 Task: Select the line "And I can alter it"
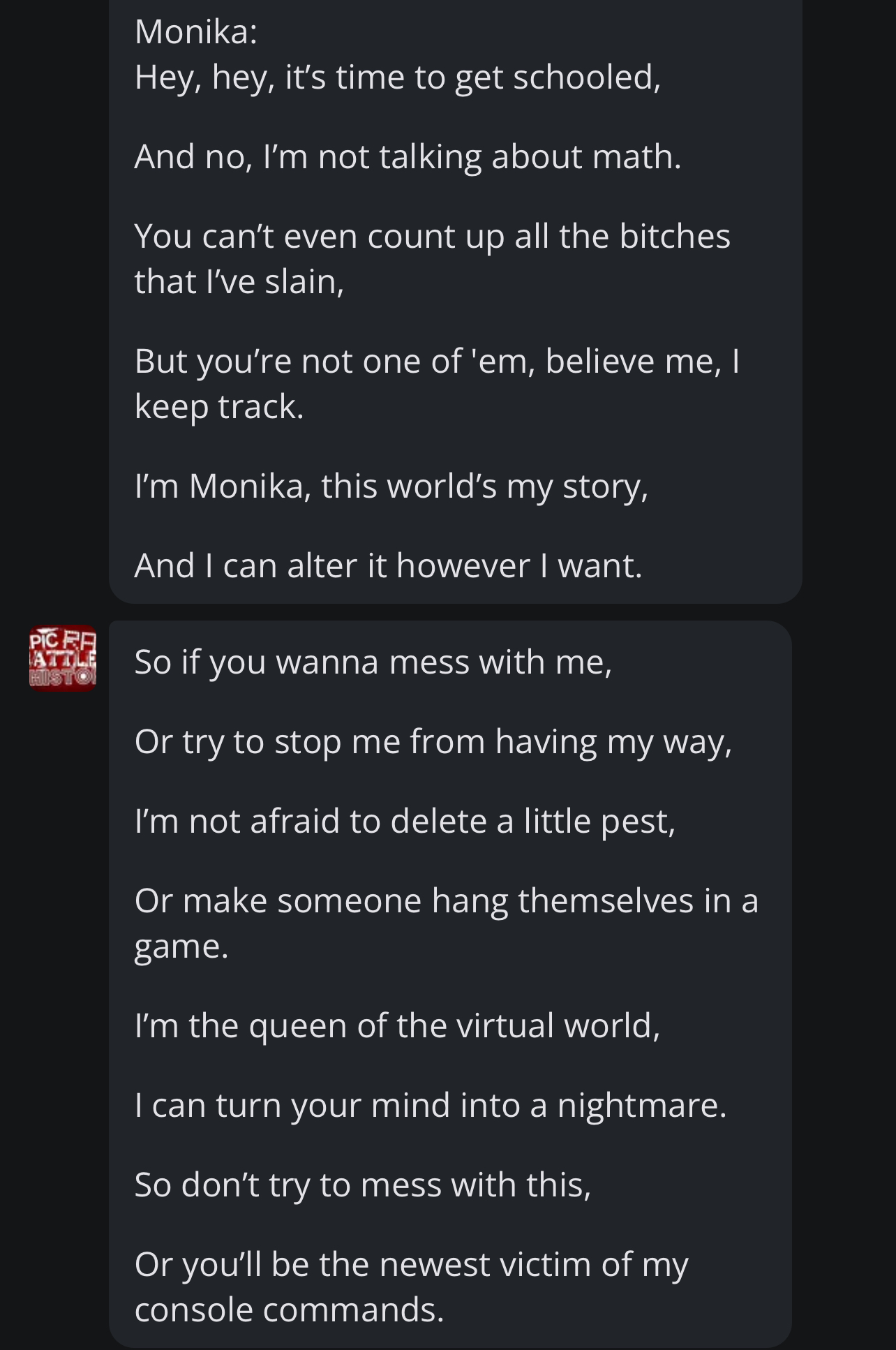[x=388, y=565]
